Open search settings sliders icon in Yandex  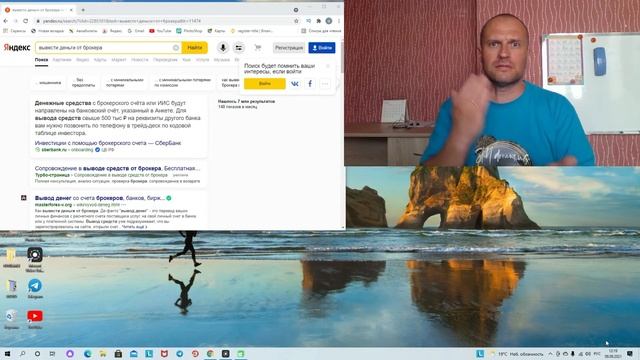pos(239,48)
